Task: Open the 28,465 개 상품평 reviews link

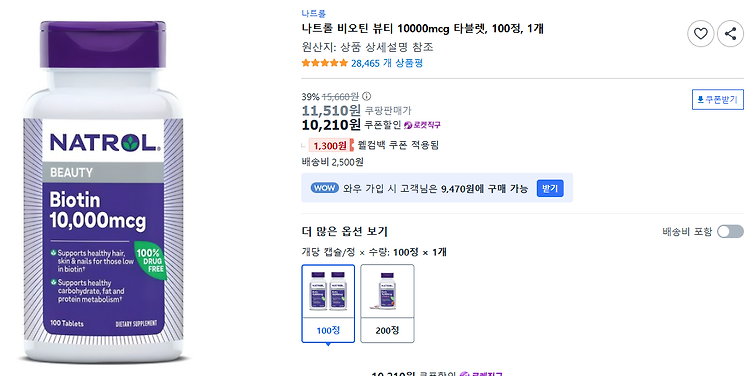Action: click(x=387, y=63)
